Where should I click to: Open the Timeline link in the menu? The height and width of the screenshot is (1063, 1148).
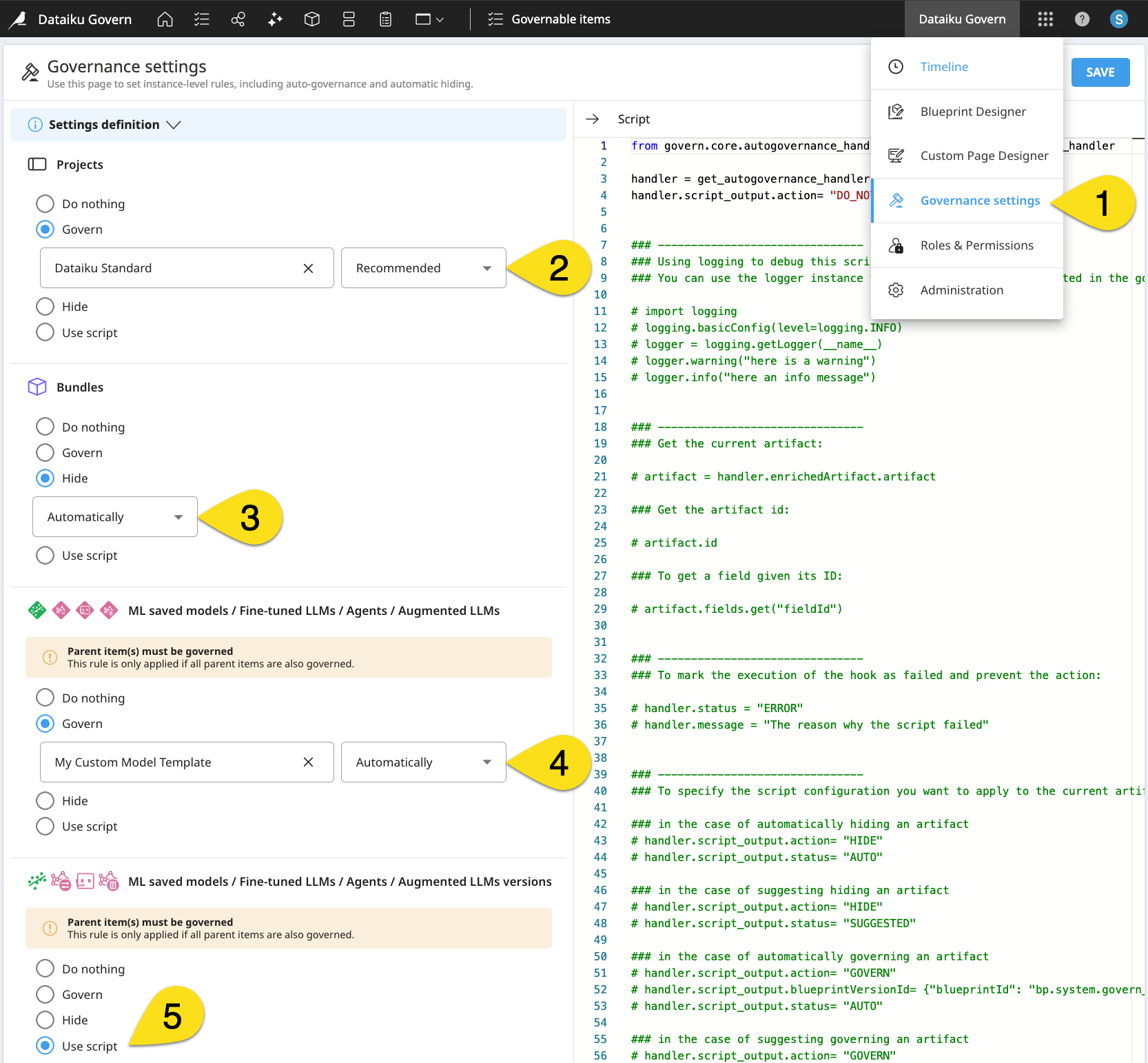[944, 66]
